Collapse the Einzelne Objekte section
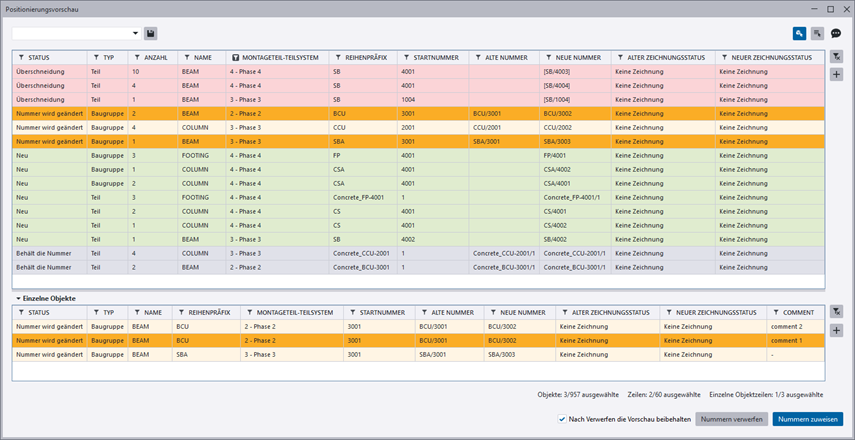 click(17, 298)
